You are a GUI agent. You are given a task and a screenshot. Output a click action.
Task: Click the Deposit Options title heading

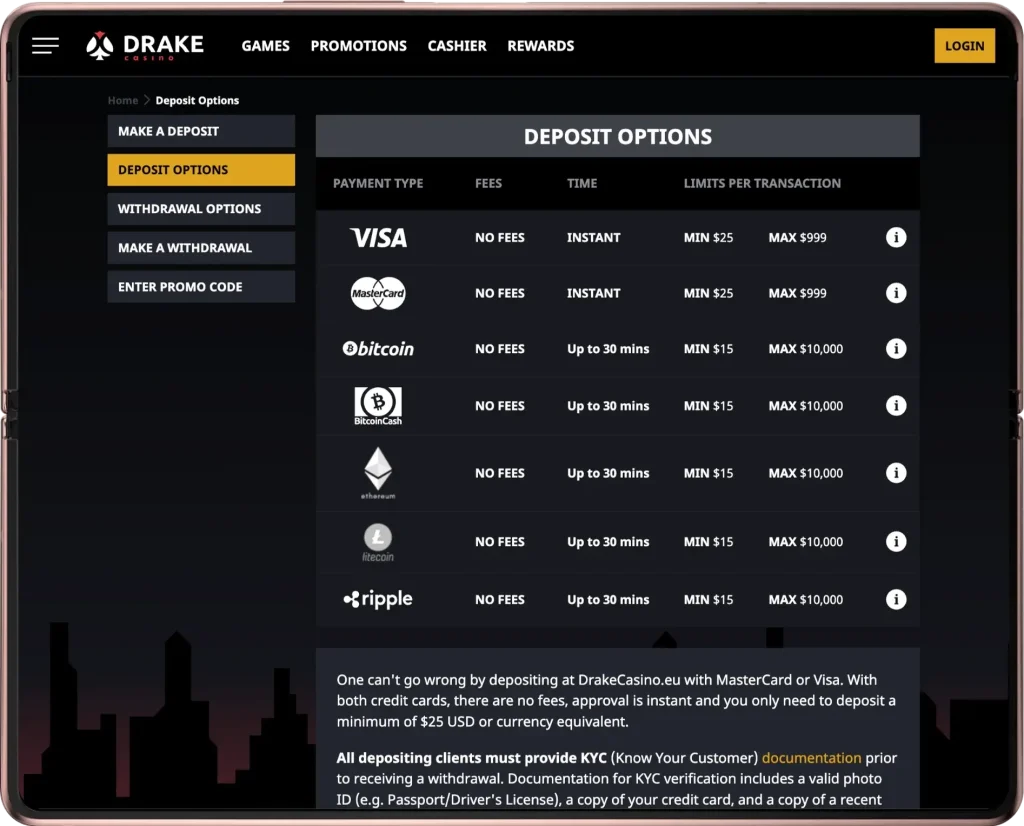[x=618, y=136]
